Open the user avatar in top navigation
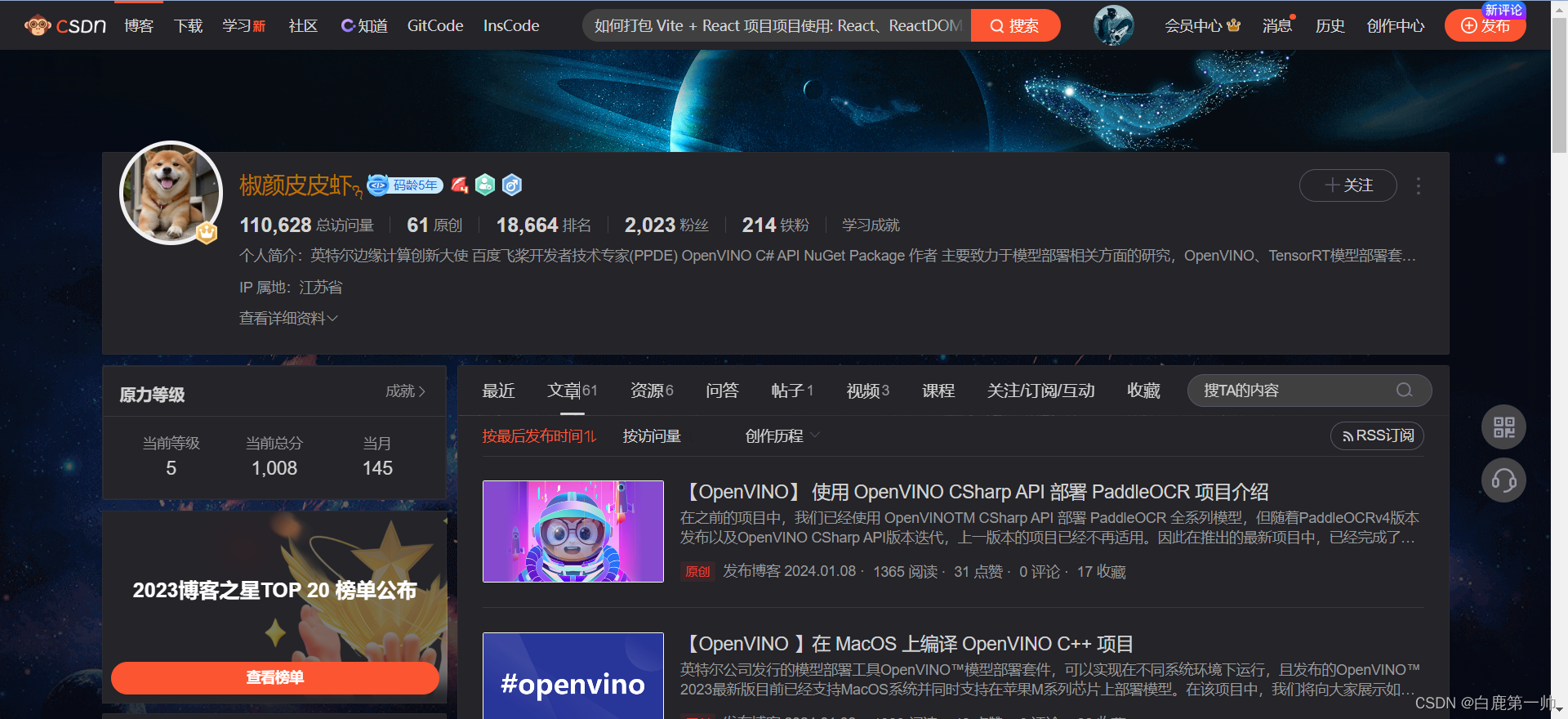The width and height of the screenshot is (1568, 719). pyautogui.click(x=1114, y=25)
